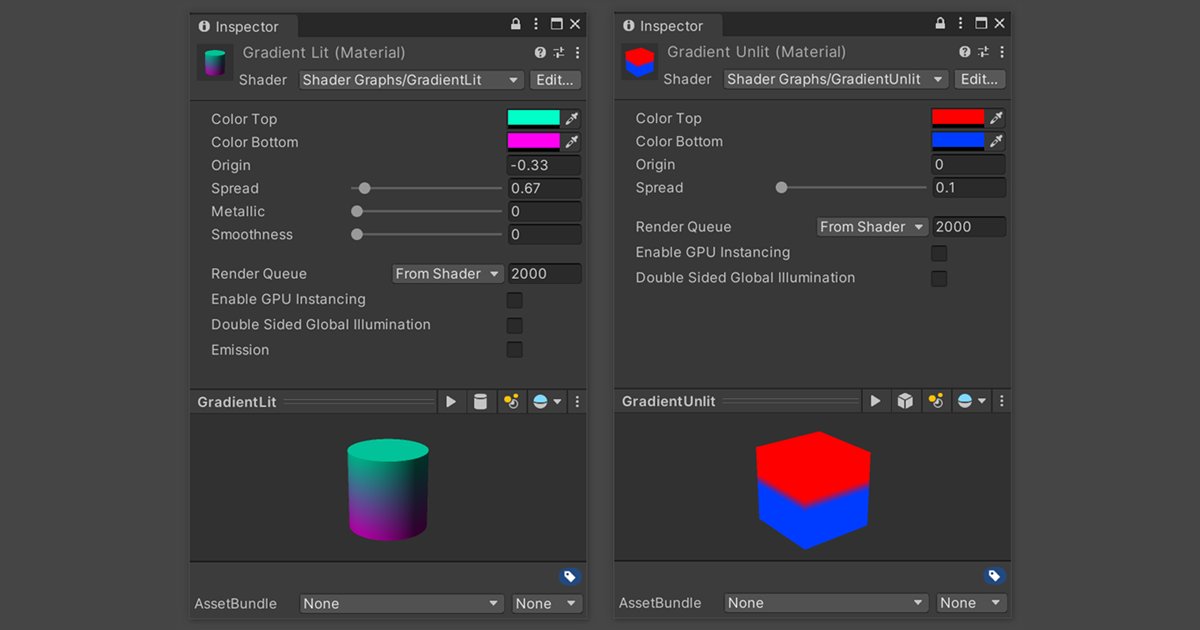Click the GradientLit preview title text
Viewport: 1200px width, 630px height.
[237, 402]
